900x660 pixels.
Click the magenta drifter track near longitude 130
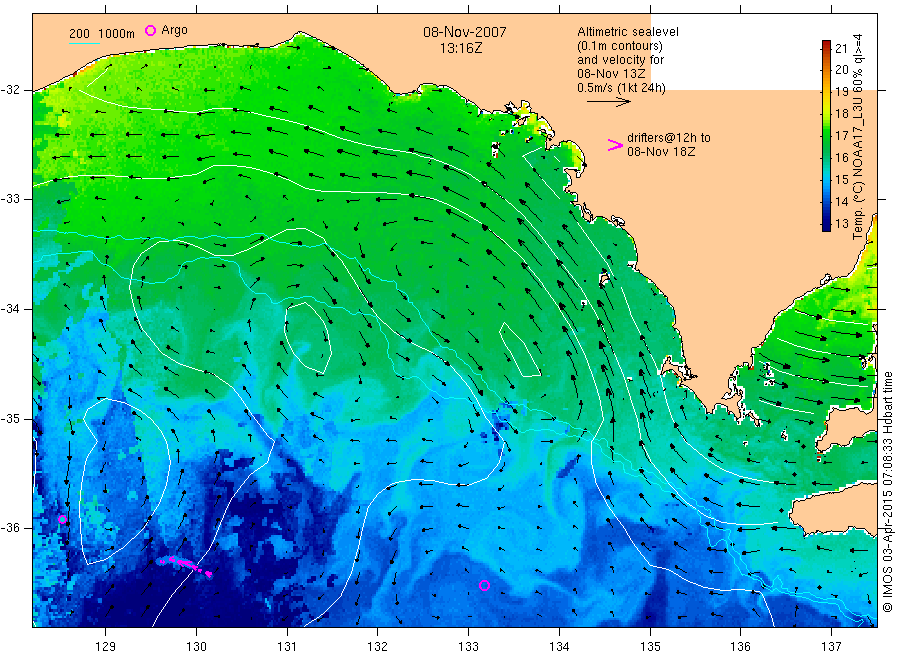click(x=185, y=564)
